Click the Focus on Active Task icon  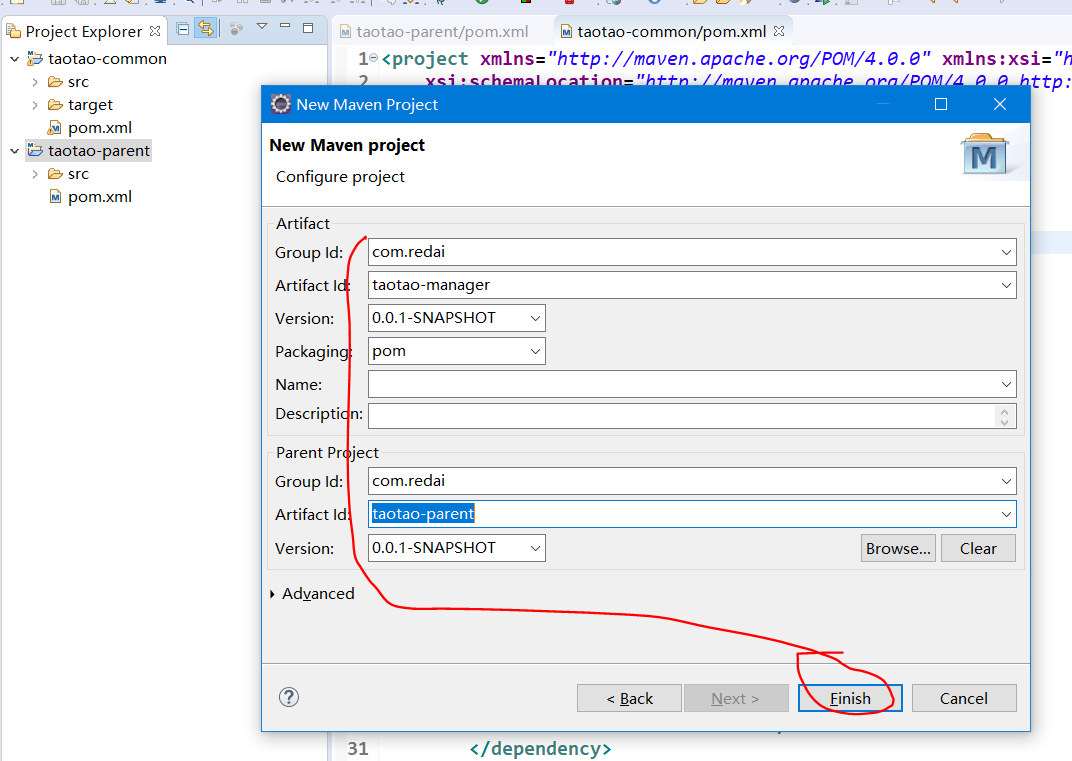point(236,29)
